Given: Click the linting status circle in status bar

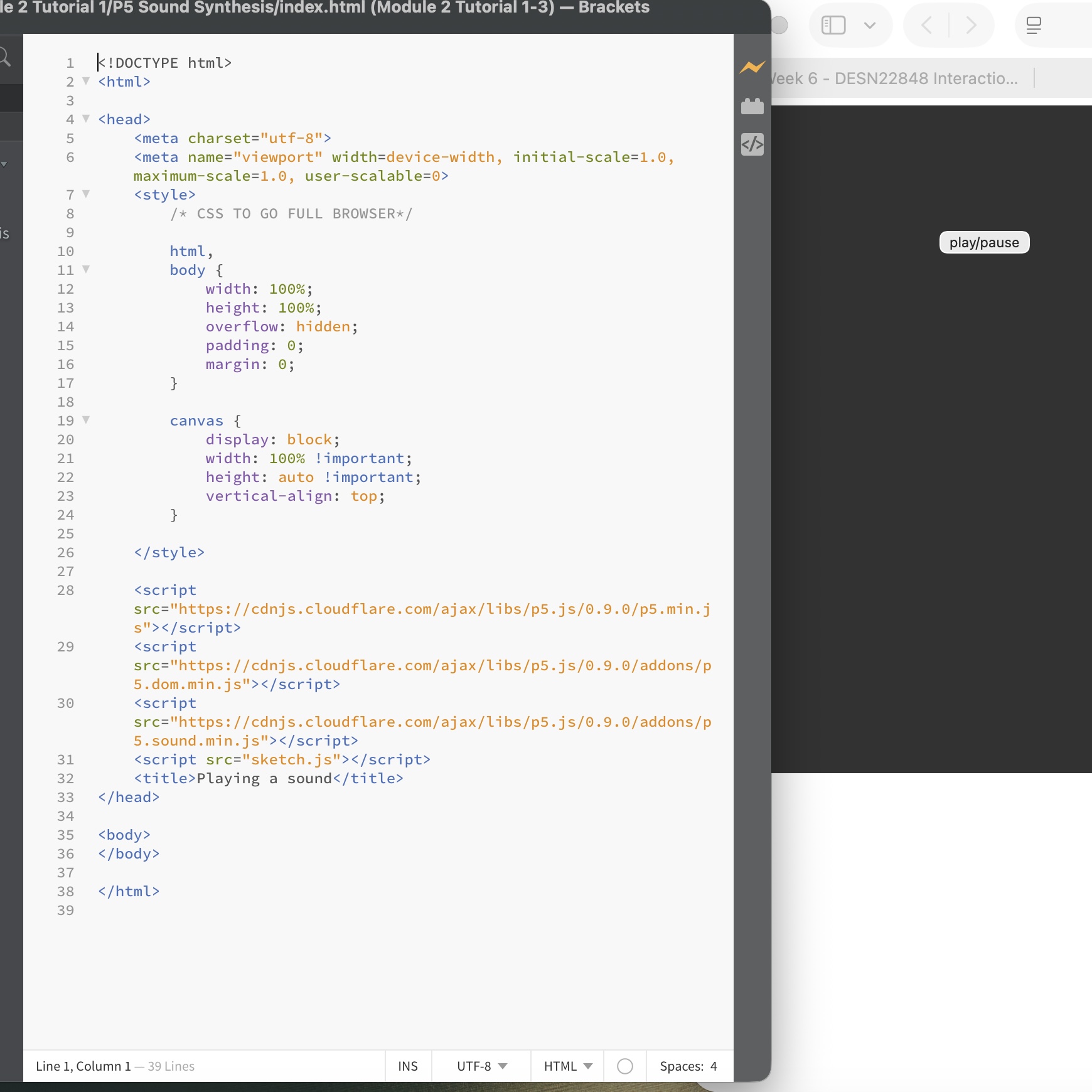Looking at the screenshot, I should 624,1066.
